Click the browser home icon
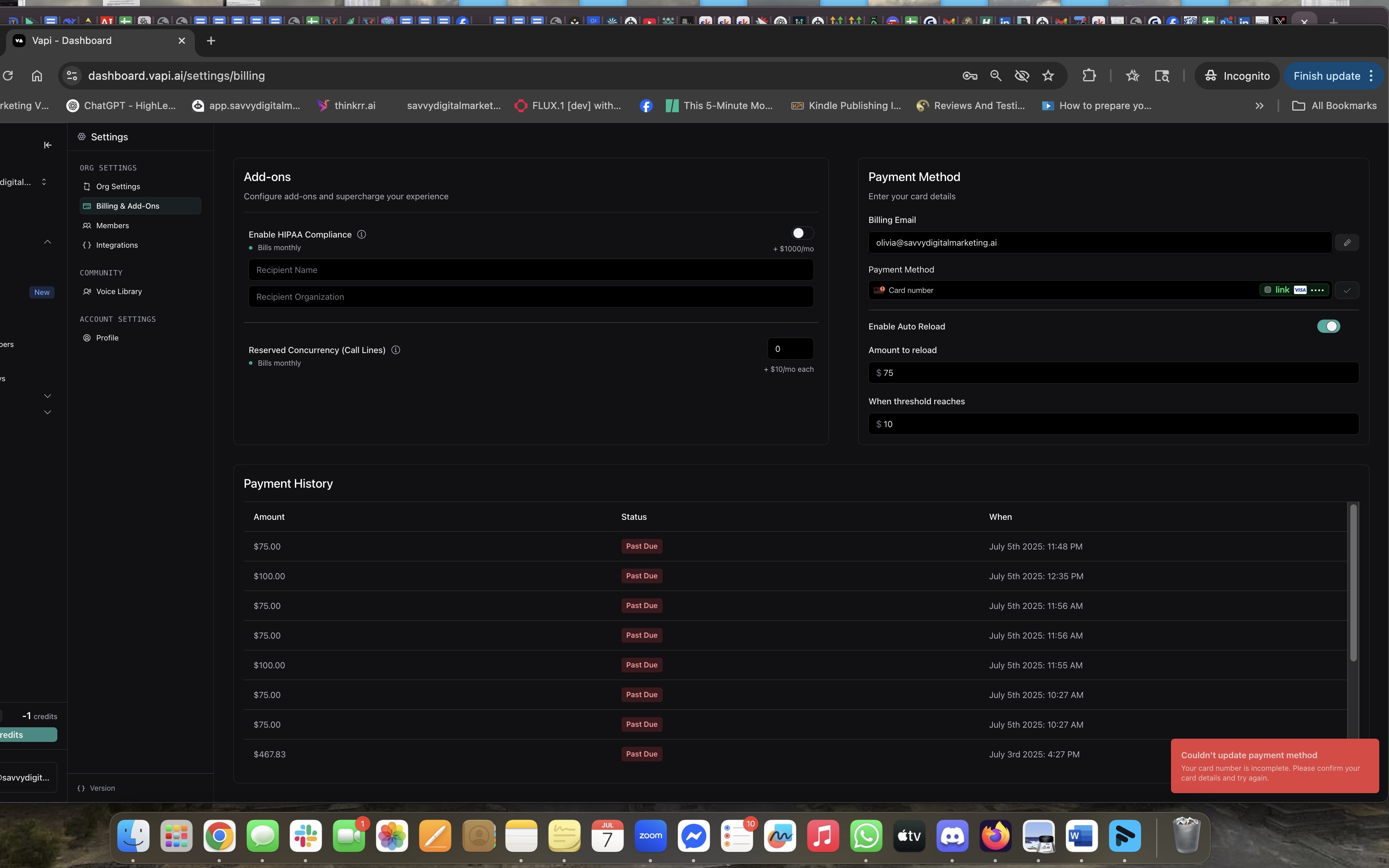The height and width of the screenshot is (868, 1389). (x=37, y=76)
